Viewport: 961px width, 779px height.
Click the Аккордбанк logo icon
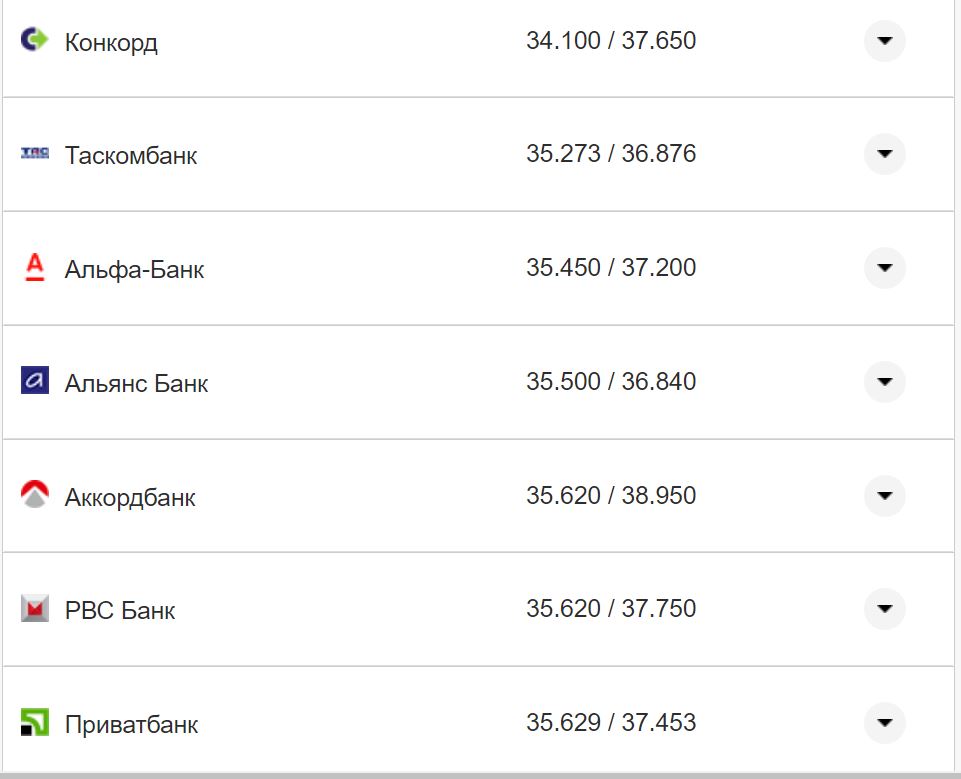tap(35, 494)
